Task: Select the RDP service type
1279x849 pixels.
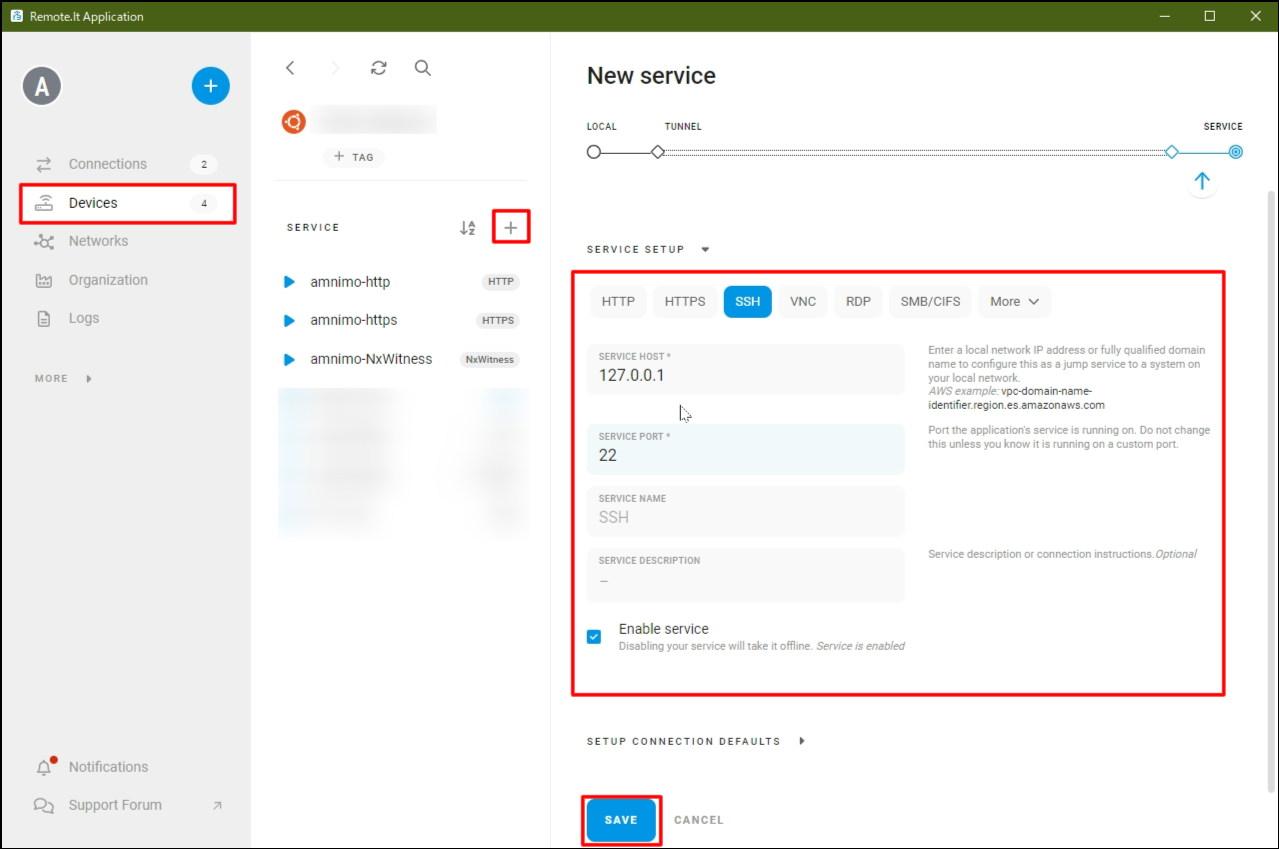Action: (x=858, y=302)
